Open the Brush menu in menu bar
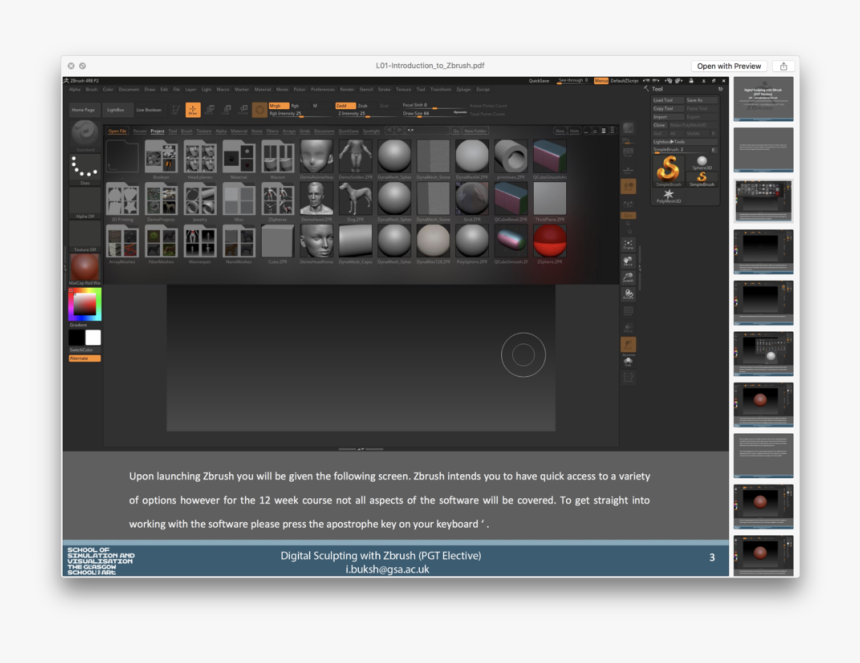 point(92,89)
